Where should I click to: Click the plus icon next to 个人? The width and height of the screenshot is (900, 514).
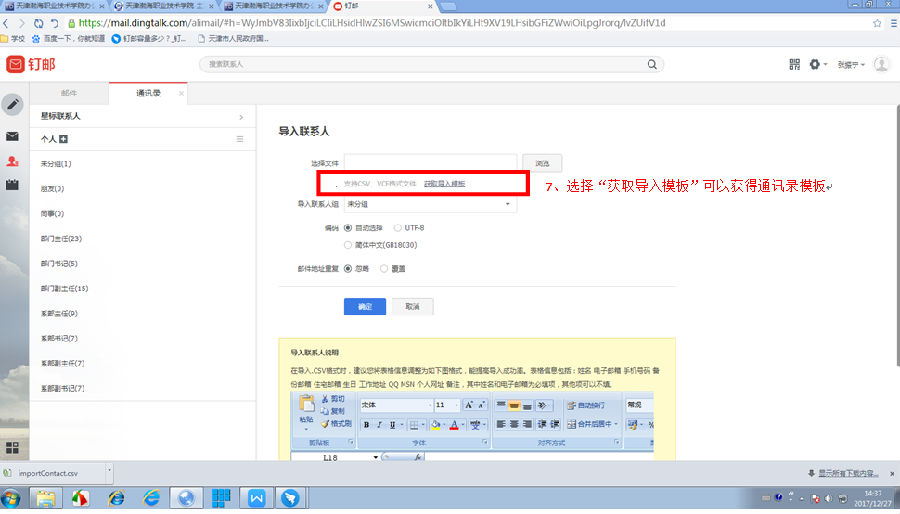pos(64,138)
